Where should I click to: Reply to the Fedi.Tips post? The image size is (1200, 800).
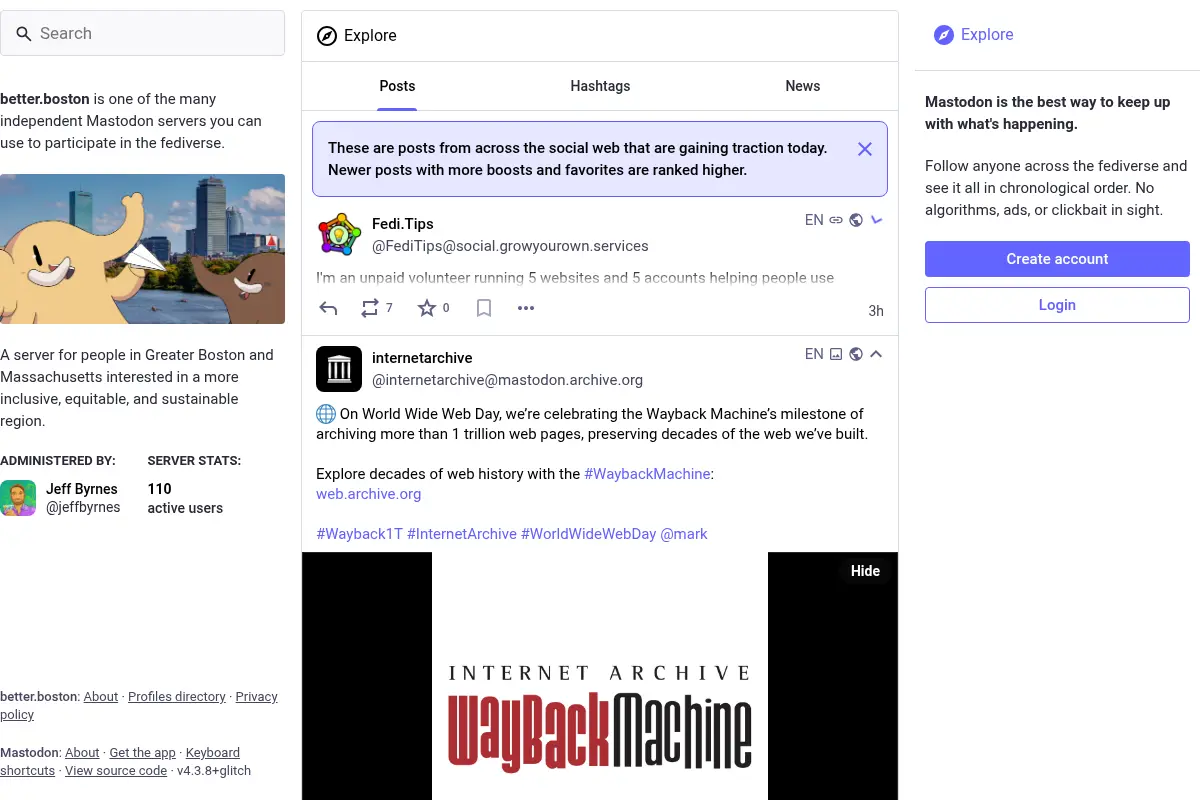pos(328,308)
